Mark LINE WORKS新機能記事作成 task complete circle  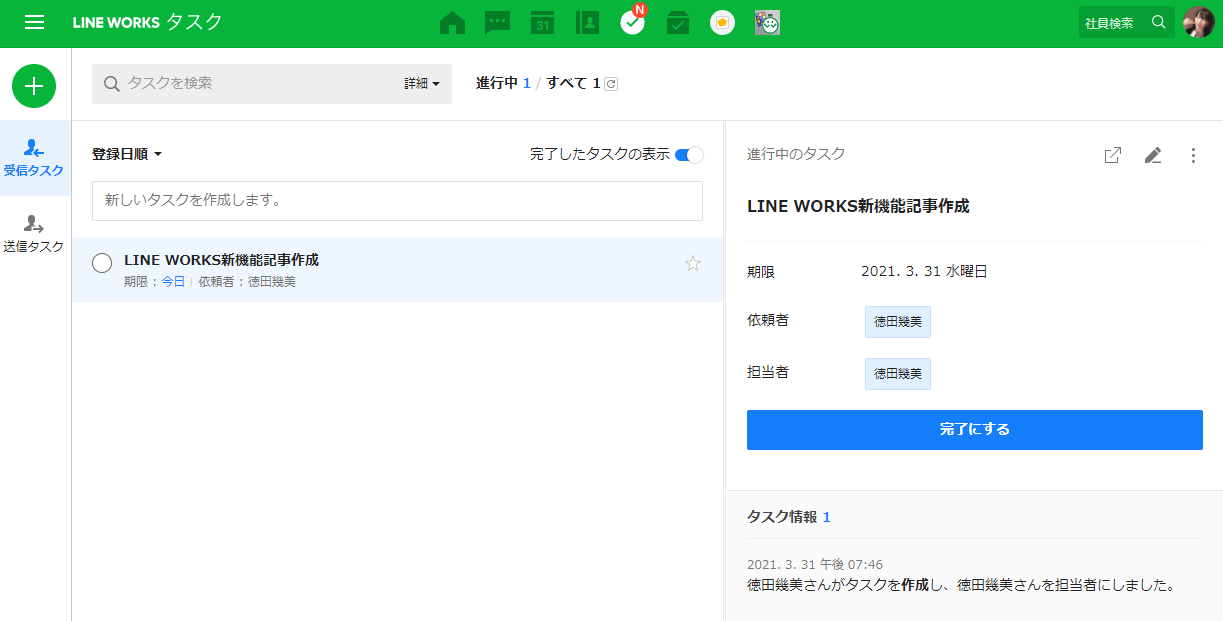click(x=102, y=263)
